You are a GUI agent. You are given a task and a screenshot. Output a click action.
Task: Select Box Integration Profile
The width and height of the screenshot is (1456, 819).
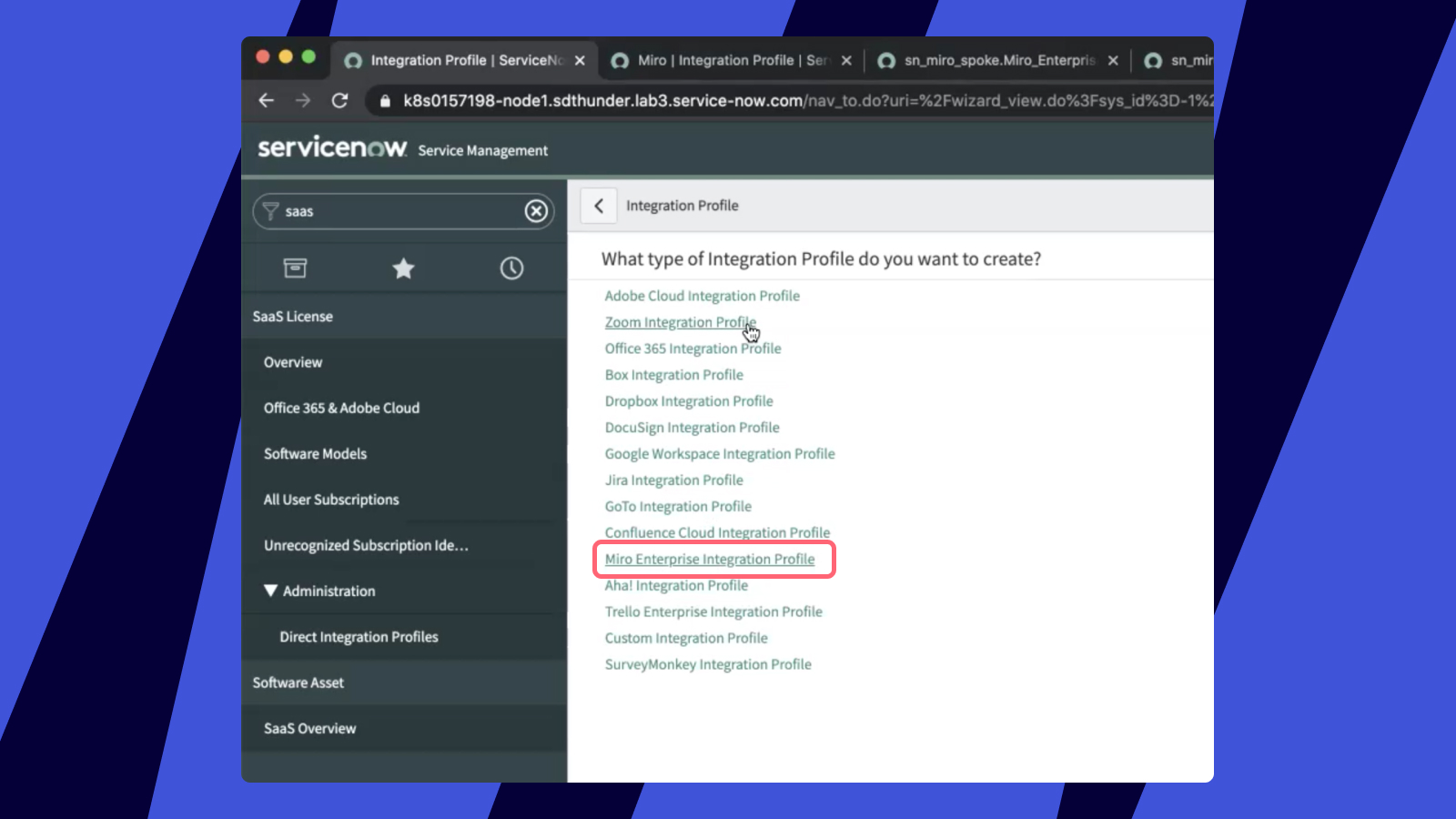point(673,375)
